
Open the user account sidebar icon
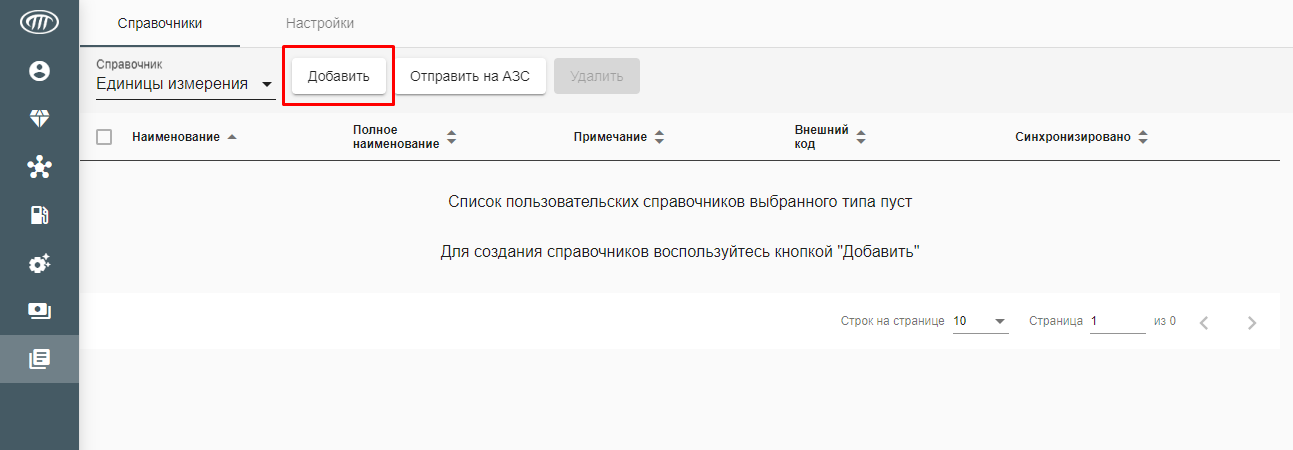pyautogui.click(x=39, y=71)
